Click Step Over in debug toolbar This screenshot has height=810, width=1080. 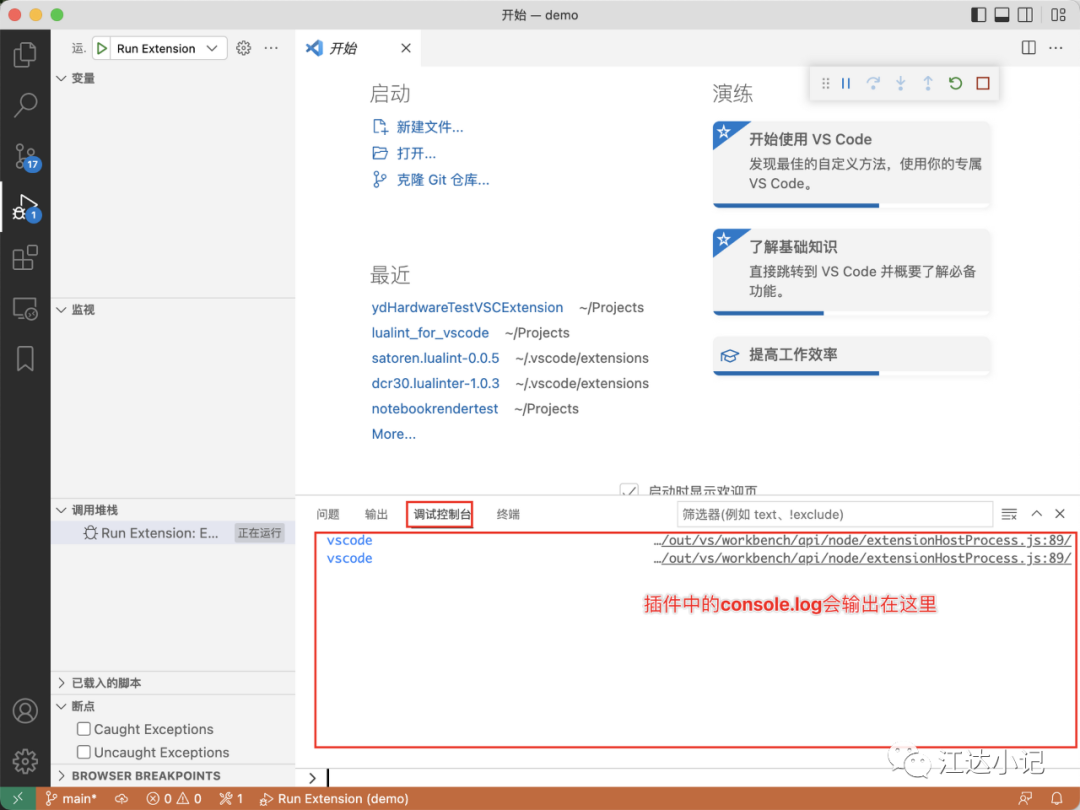click(x=873, y=83)
